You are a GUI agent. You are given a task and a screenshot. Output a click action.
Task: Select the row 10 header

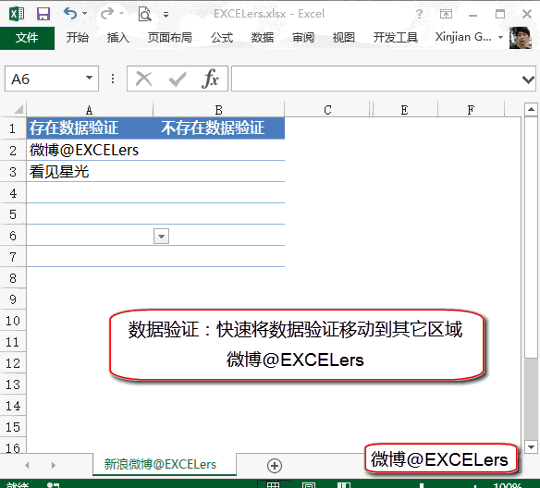(13, 321)
